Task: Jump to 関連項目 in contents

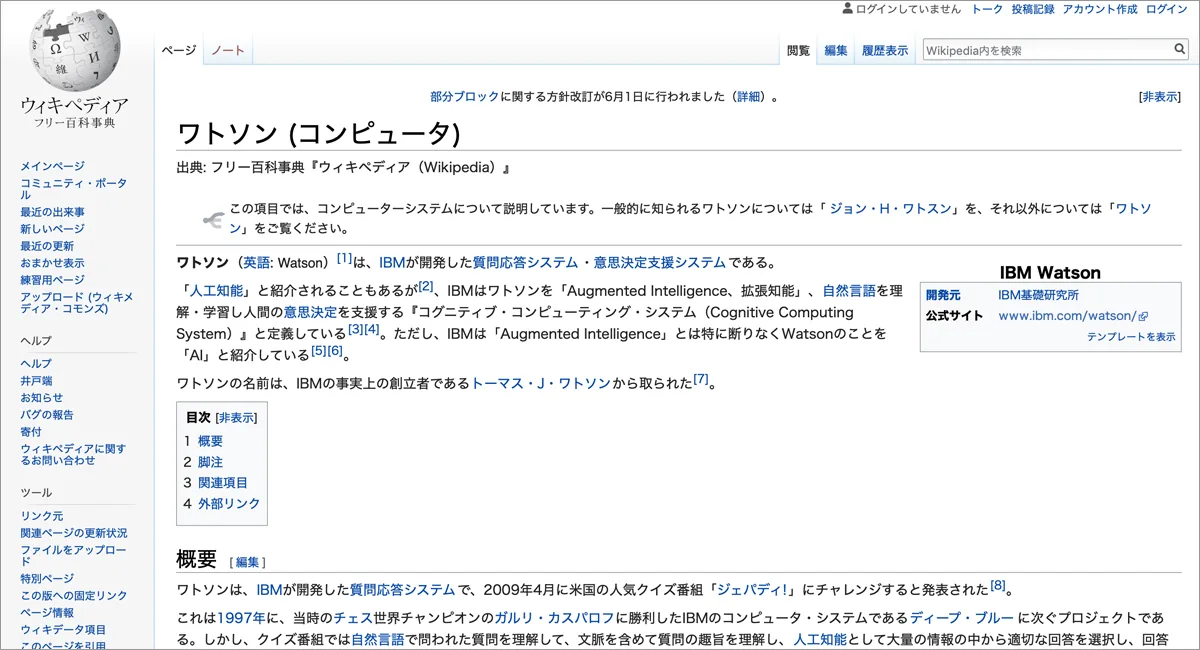Action: pos(217,483)
